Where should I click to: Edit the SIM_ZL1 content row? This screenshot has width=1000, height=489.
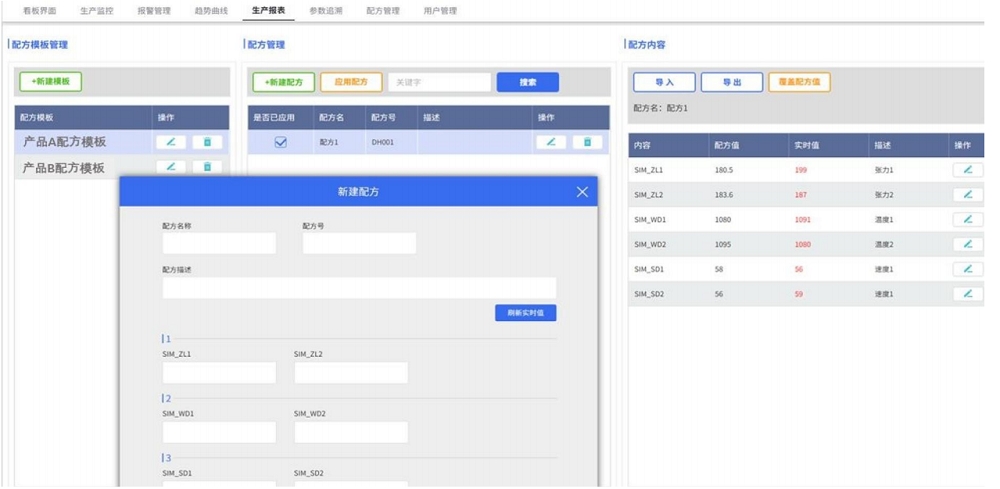tap(967, 170)
